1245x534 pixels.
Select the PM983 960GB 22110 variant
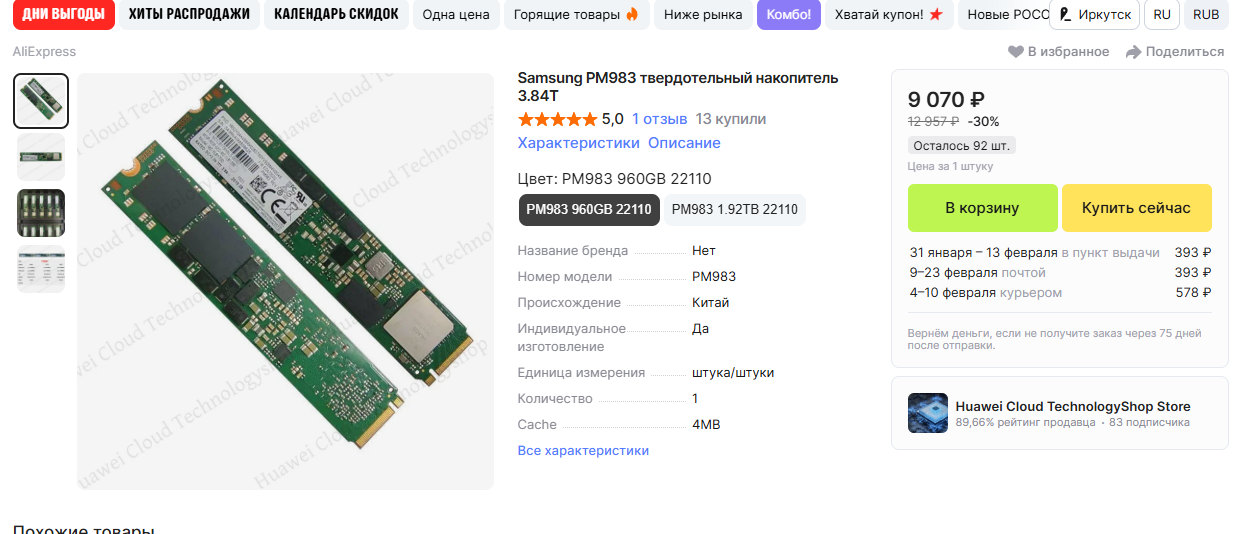(589, 210)
